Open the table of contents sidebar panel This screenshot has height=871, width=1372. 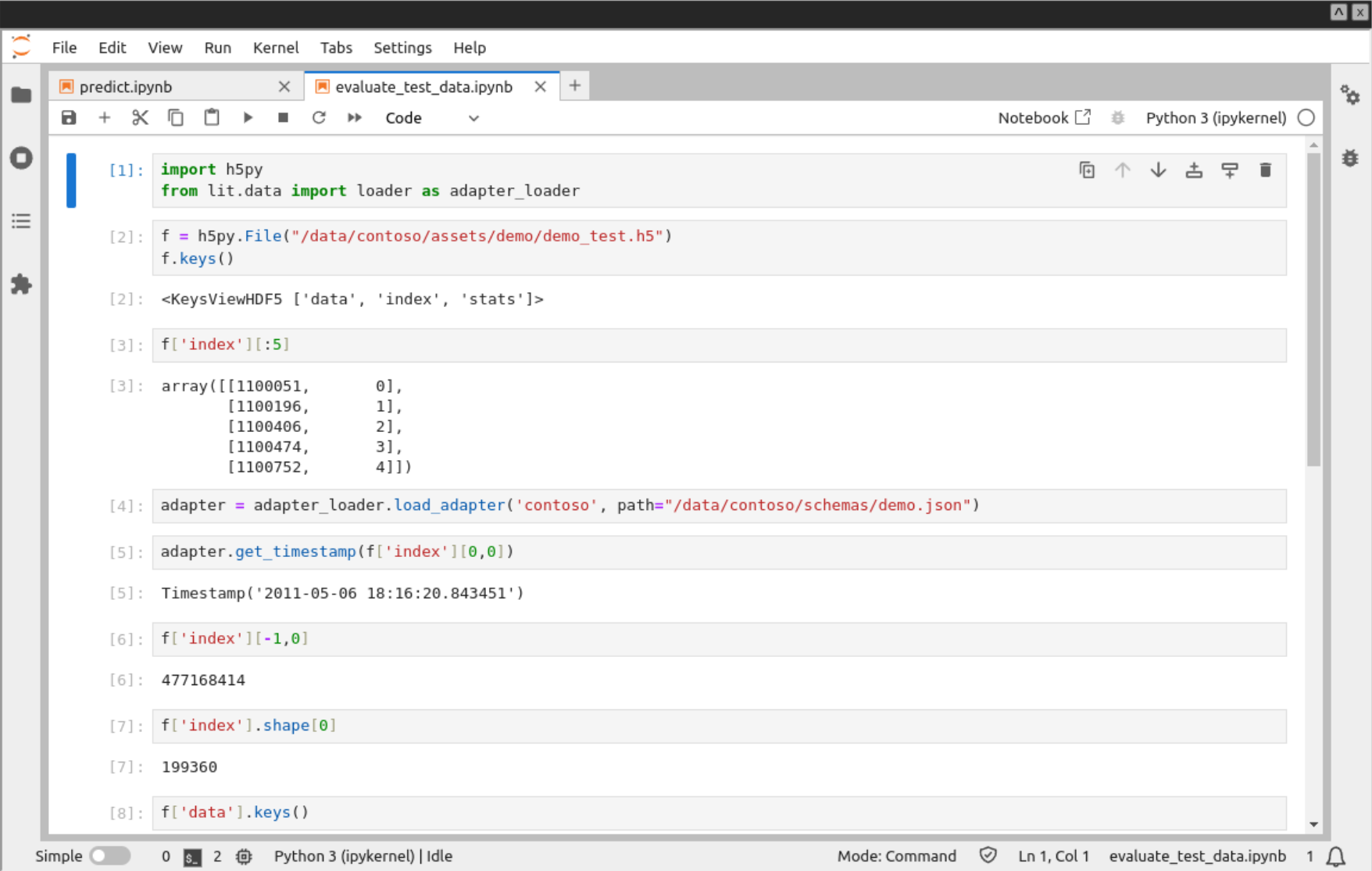tap(20, 221)
